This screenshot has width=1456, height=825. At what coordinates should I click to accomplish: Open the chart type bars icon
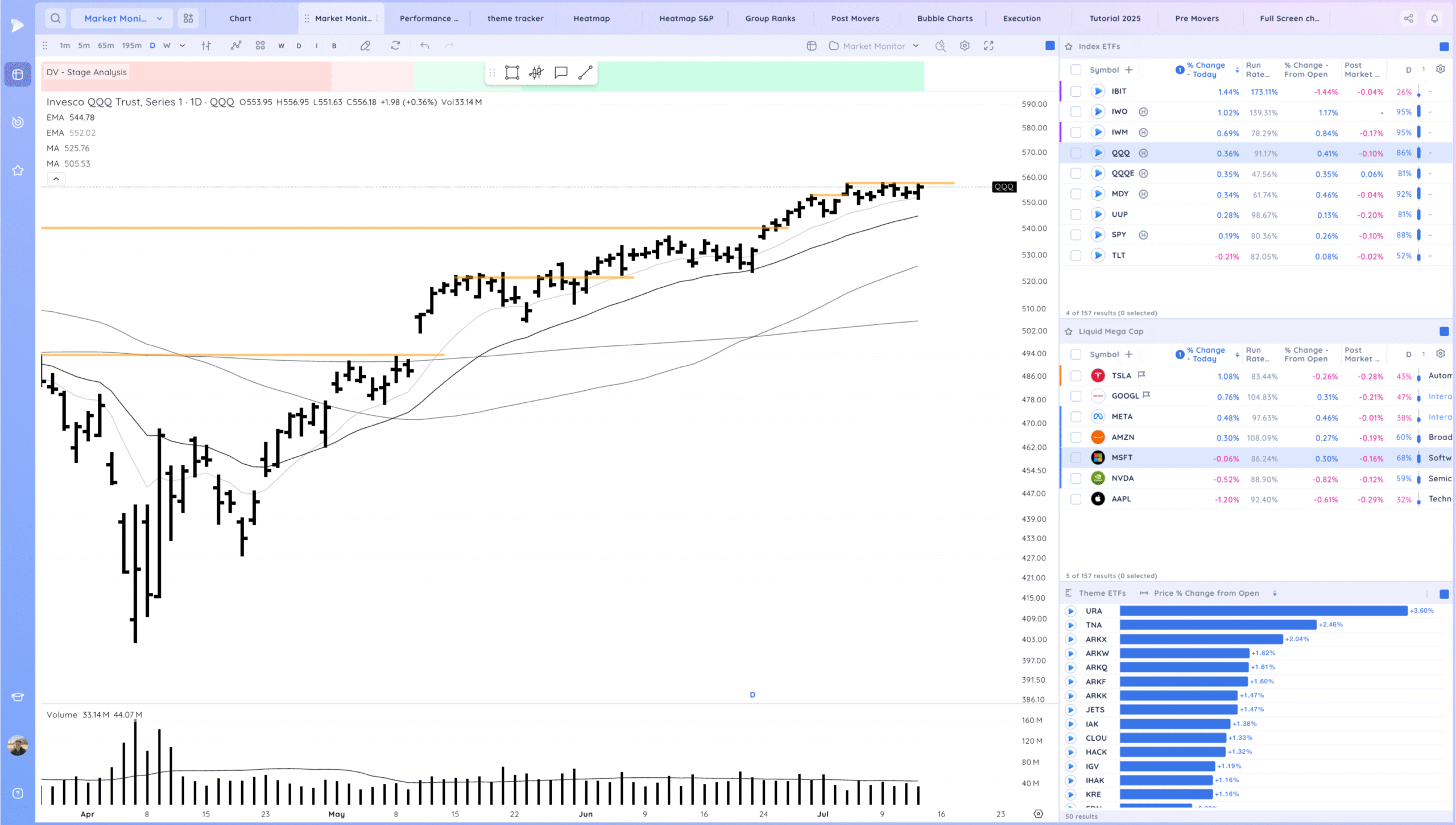tap(206, 46)
